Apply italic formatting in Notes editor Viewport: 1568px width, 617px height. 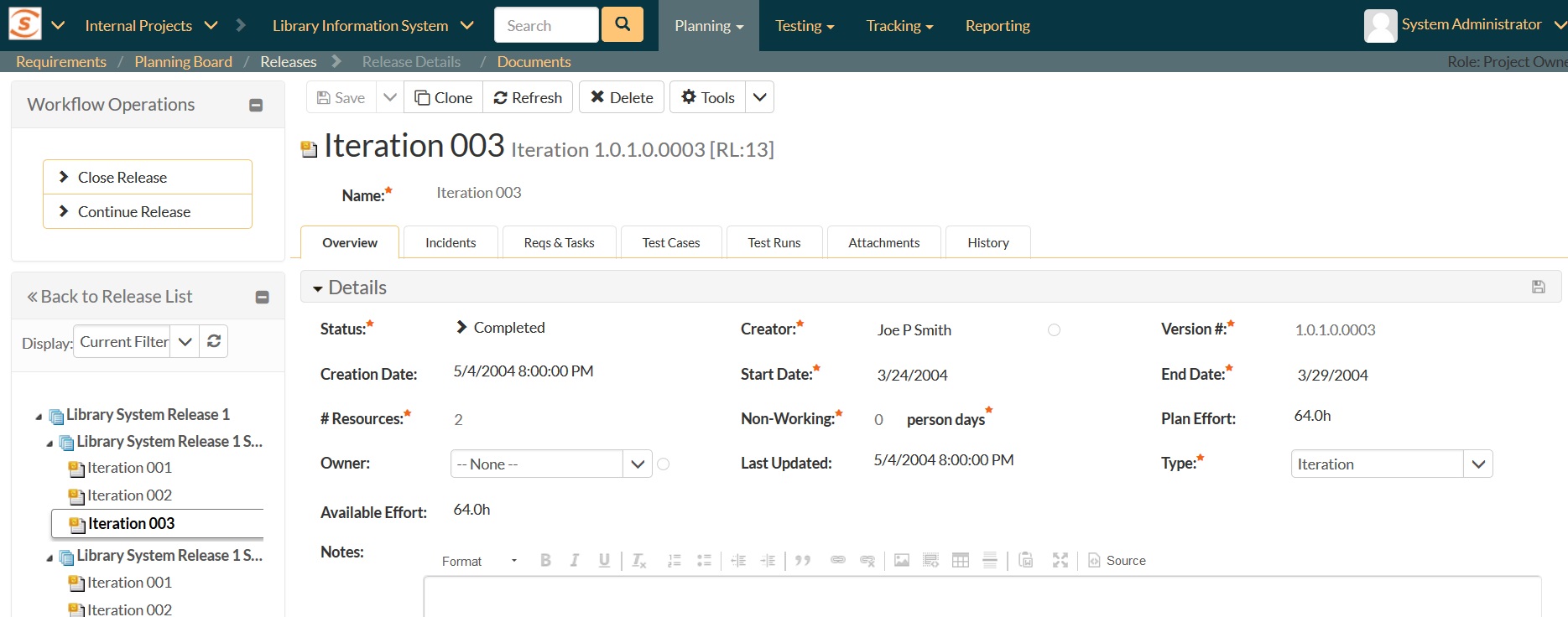click(x=575, y=560)
